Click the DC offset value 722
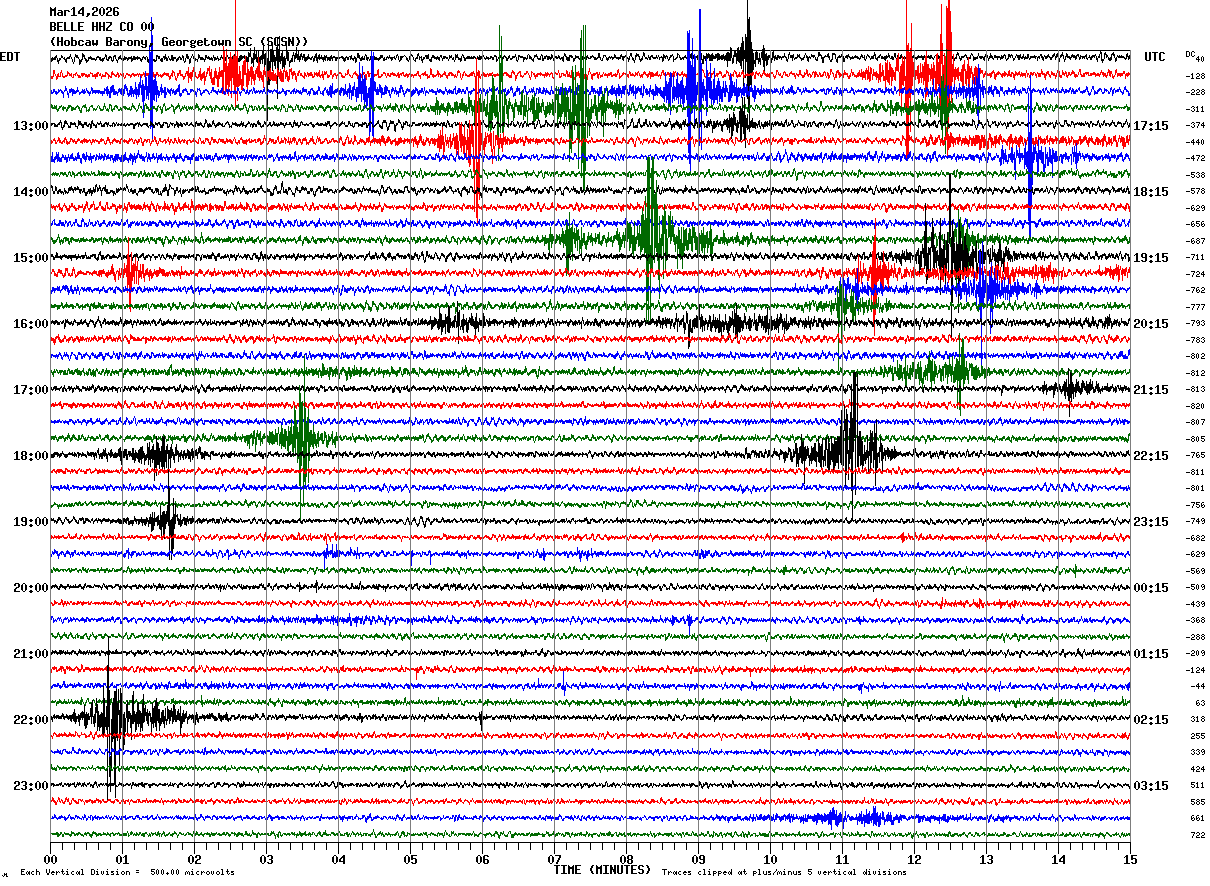Viewport: 1210px width, 886px height. tap(1197, 835)
